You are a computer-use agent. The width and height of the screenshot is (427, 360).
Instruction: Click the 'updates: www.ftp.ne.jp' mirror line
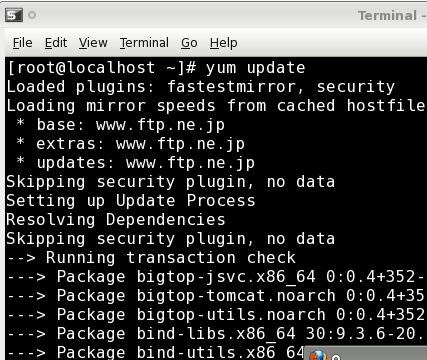click(135, 163)
